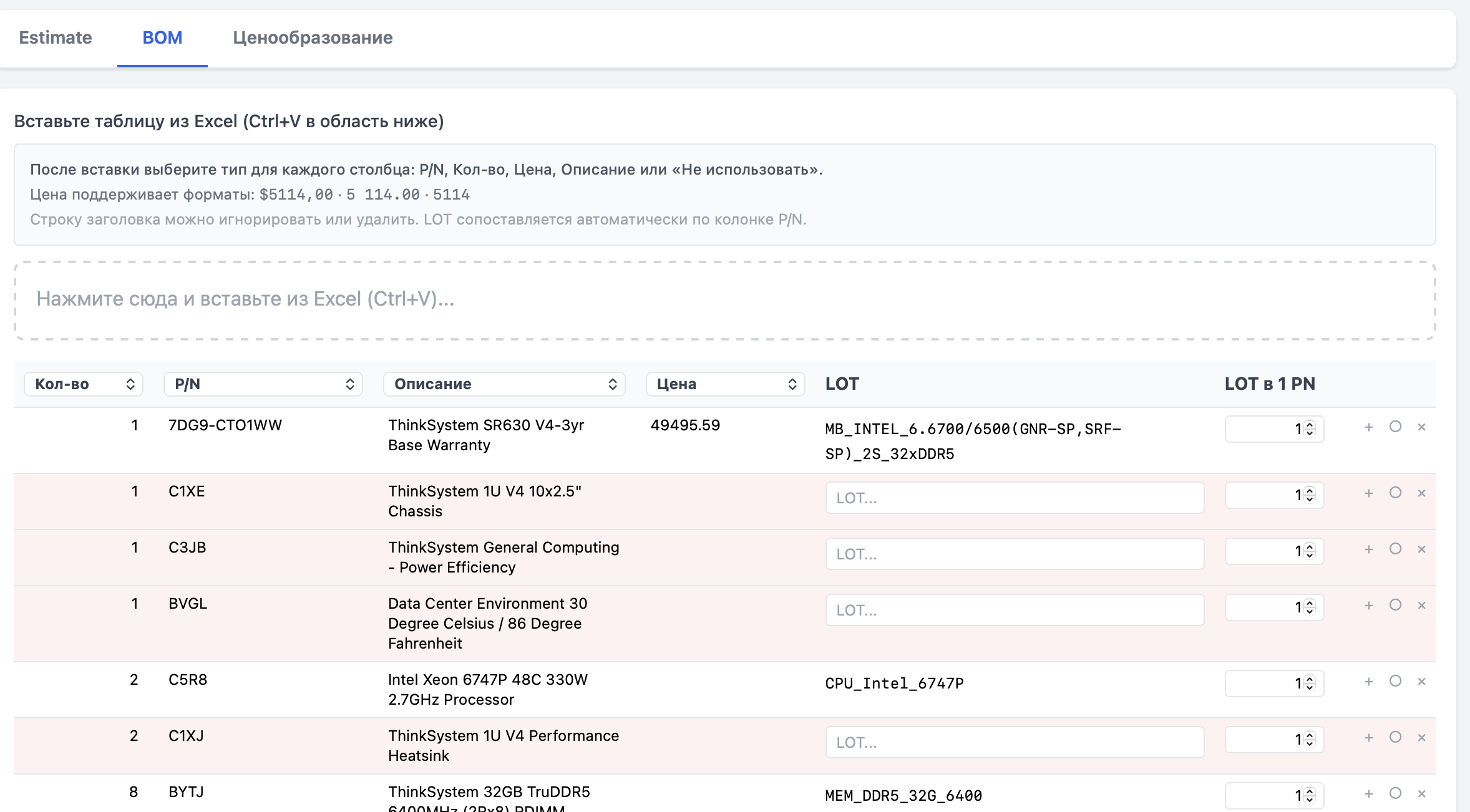Screen dimensions: 1470x812
Task: Open the P/N column type dropdown
Action: pos(263,384)
